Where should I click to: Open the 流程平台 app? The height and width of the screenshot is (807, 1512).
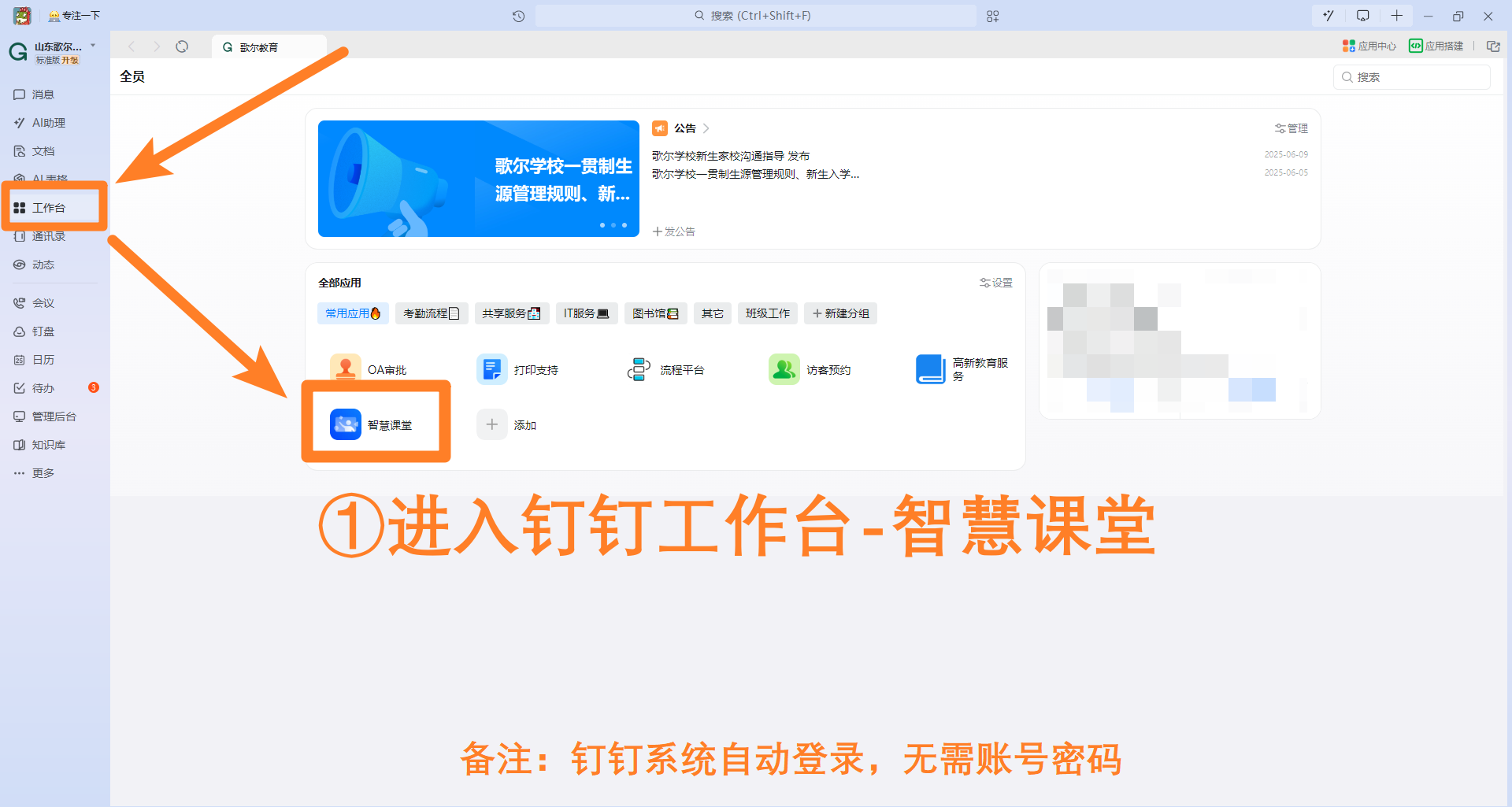coord(665,369)
